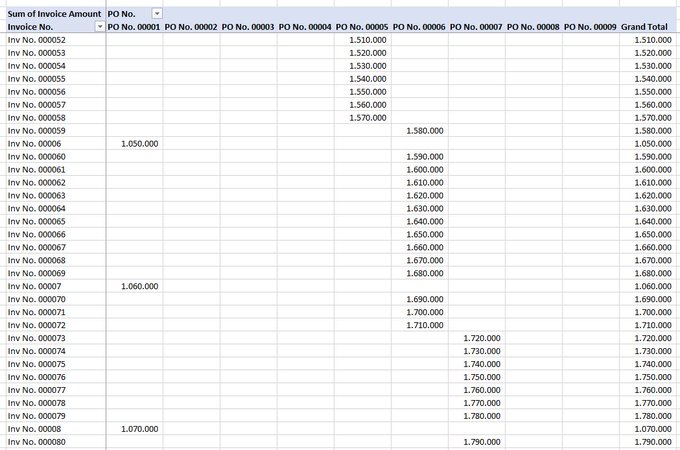Select row label Inv No. 000074

36,351
